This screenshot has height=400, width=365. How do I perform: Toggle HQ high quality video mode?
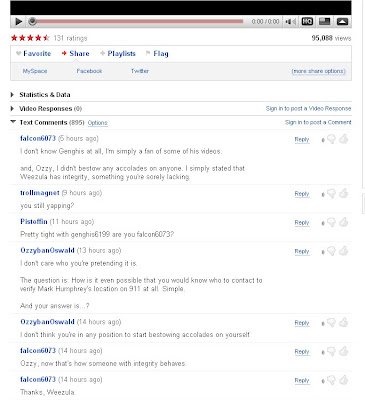[x=307, y=22]
